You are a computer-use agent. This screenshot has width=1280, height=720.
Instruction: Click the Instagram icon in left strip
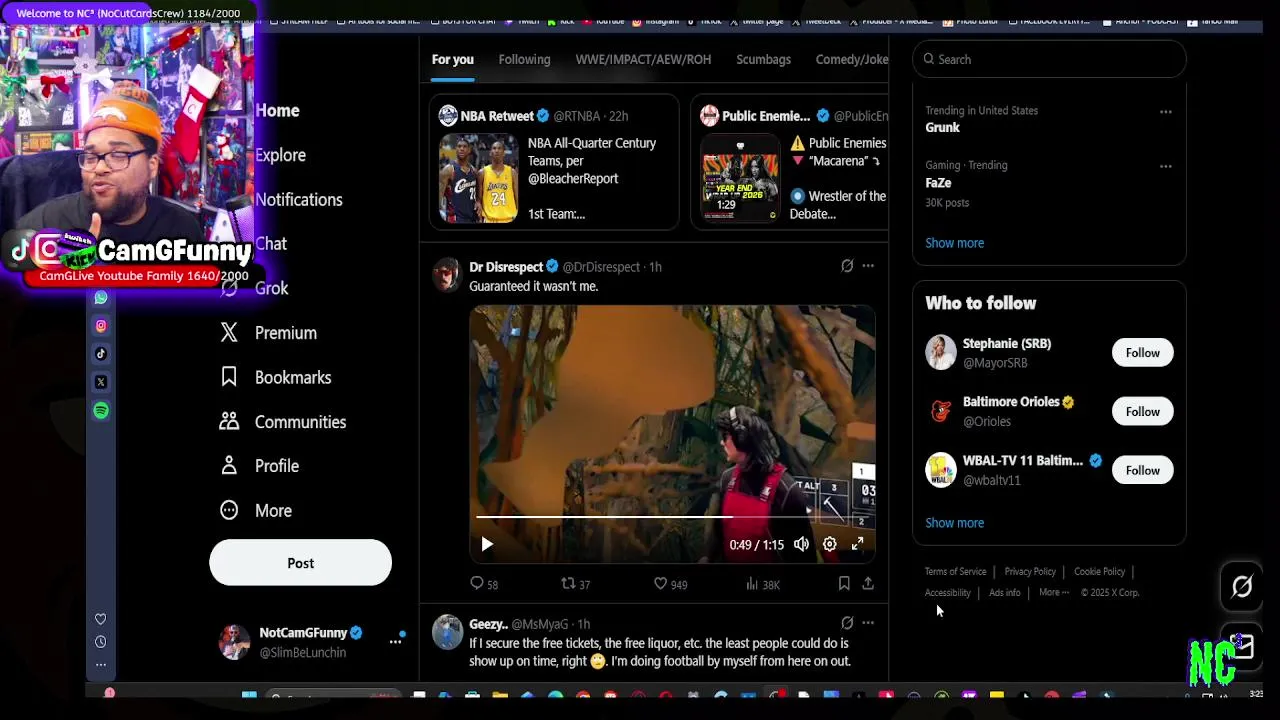tap(101, 326)
